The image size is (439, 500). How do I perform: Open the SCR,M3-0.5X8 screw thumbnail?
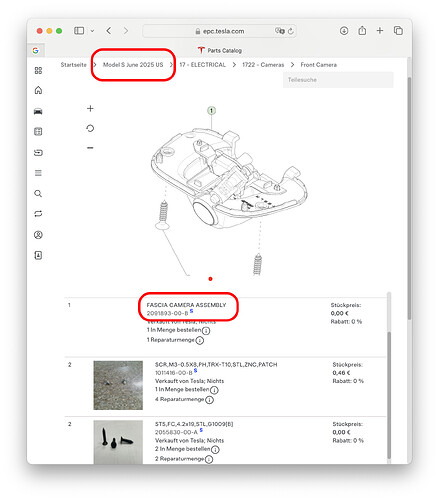(x=118, y=385)
